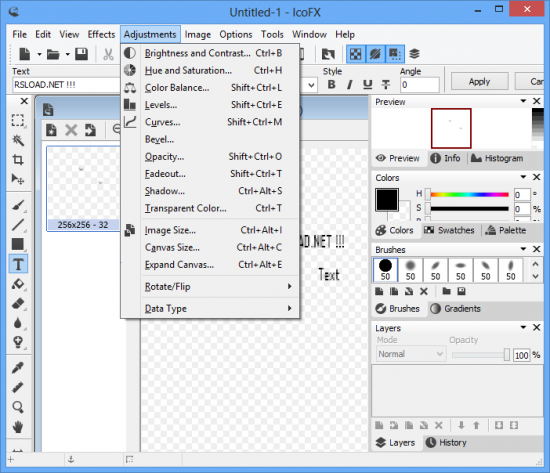Click the black foreground color swatch
This screenshot has width=550, height=473.
(387, 200)
